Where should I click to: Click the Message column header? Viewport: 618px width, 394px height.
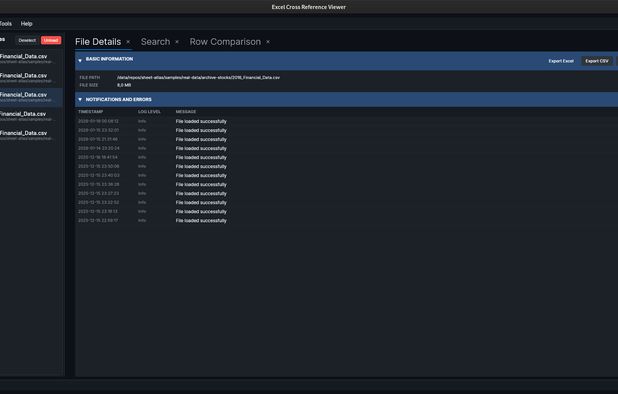point(186,112)
